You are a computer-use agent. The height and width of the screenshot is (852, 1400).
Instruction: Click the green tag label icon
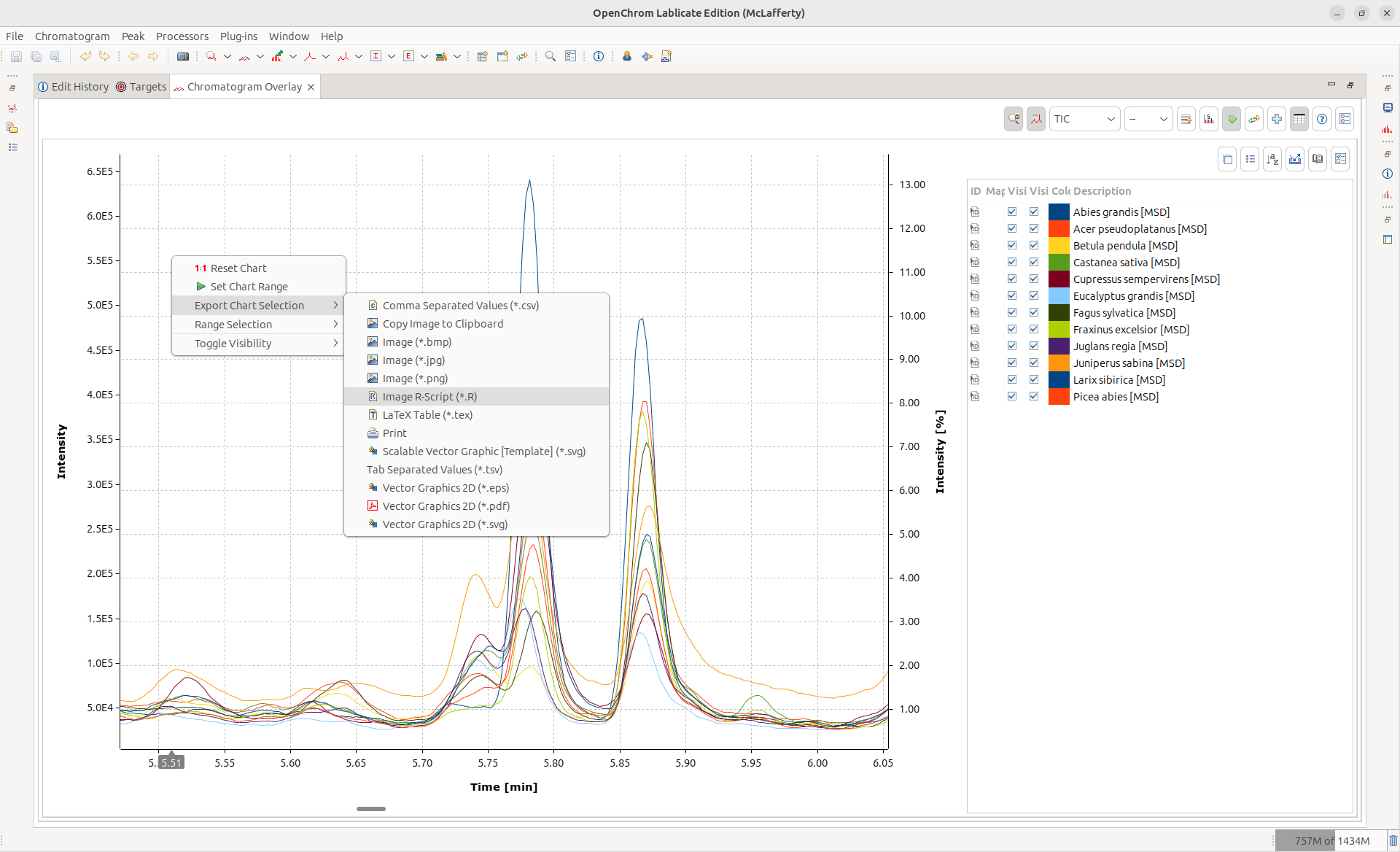pos(1232,119)
